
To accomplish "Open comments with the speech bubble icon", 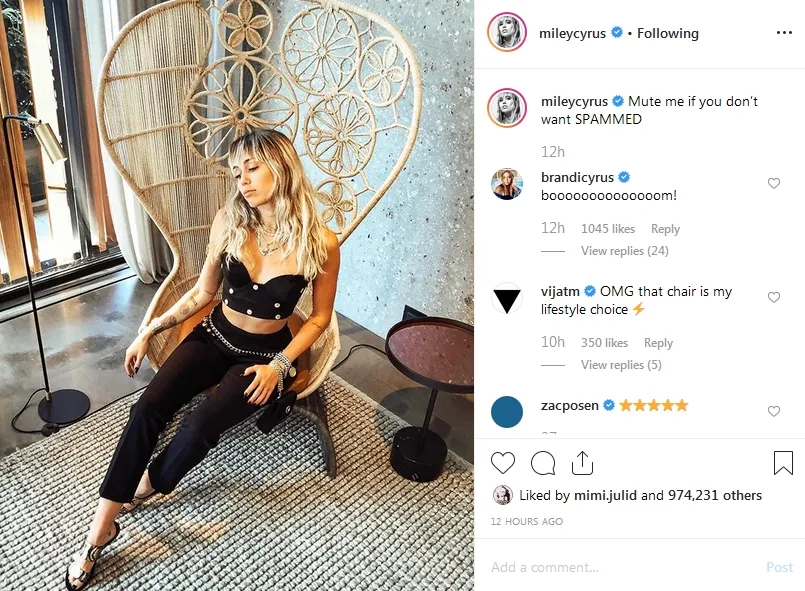I will click(543, 463).
